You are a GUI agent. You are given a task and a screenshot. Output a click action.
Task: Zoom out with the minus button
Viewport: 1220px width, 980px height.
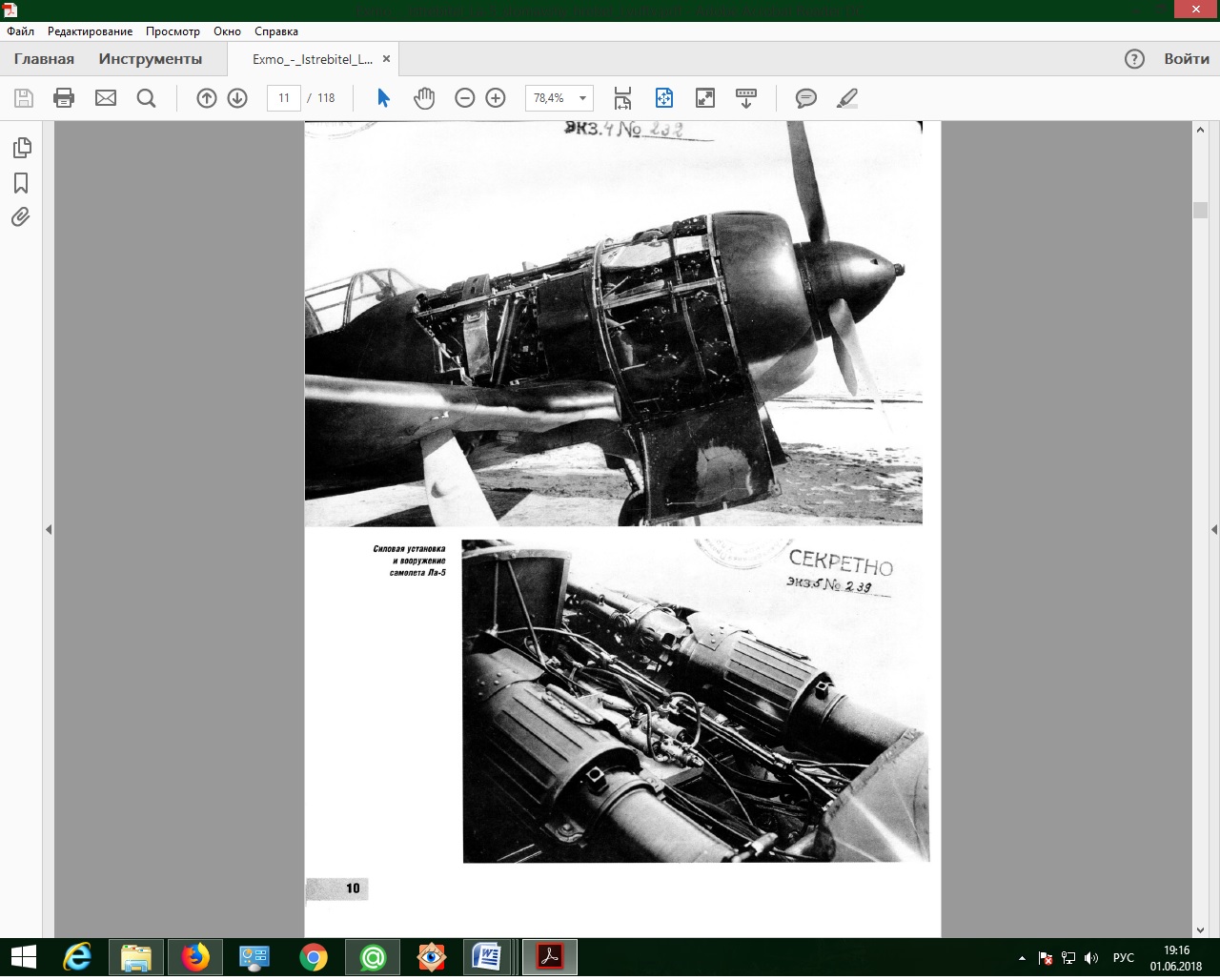click(465, 98)
